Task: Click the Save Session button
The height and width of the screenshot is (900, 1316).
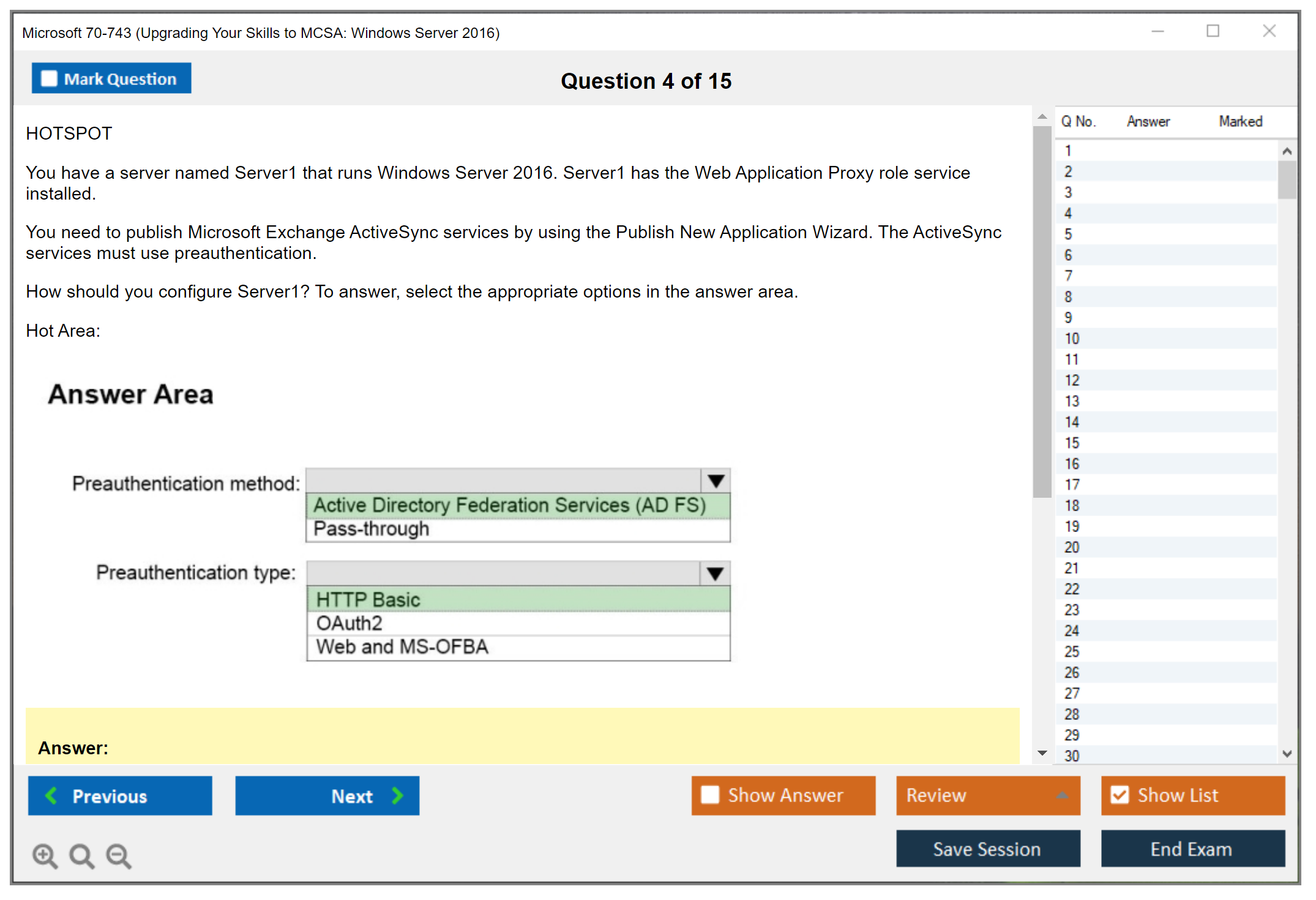Action: tap(987, 849)
